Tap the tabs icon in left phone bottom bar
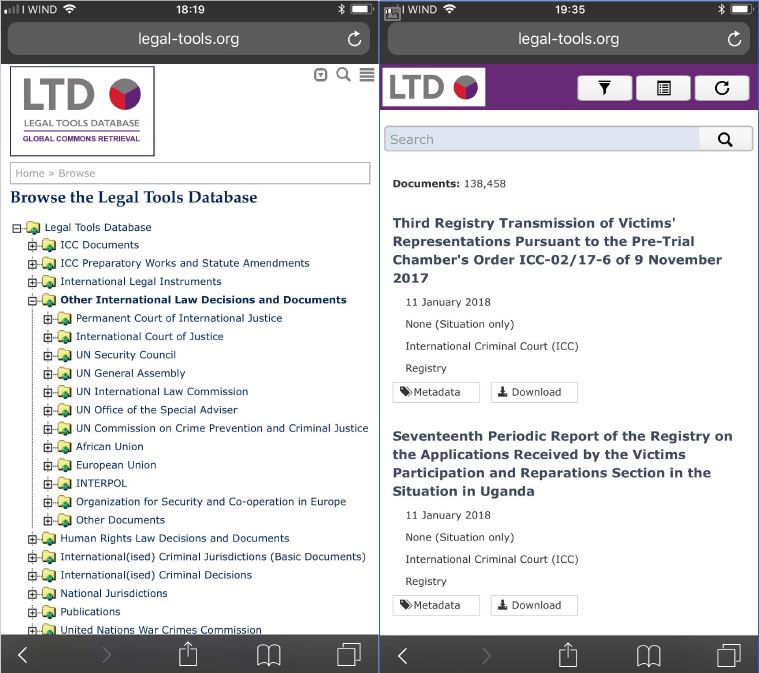 pyautogui.click(x=349, y=655)
